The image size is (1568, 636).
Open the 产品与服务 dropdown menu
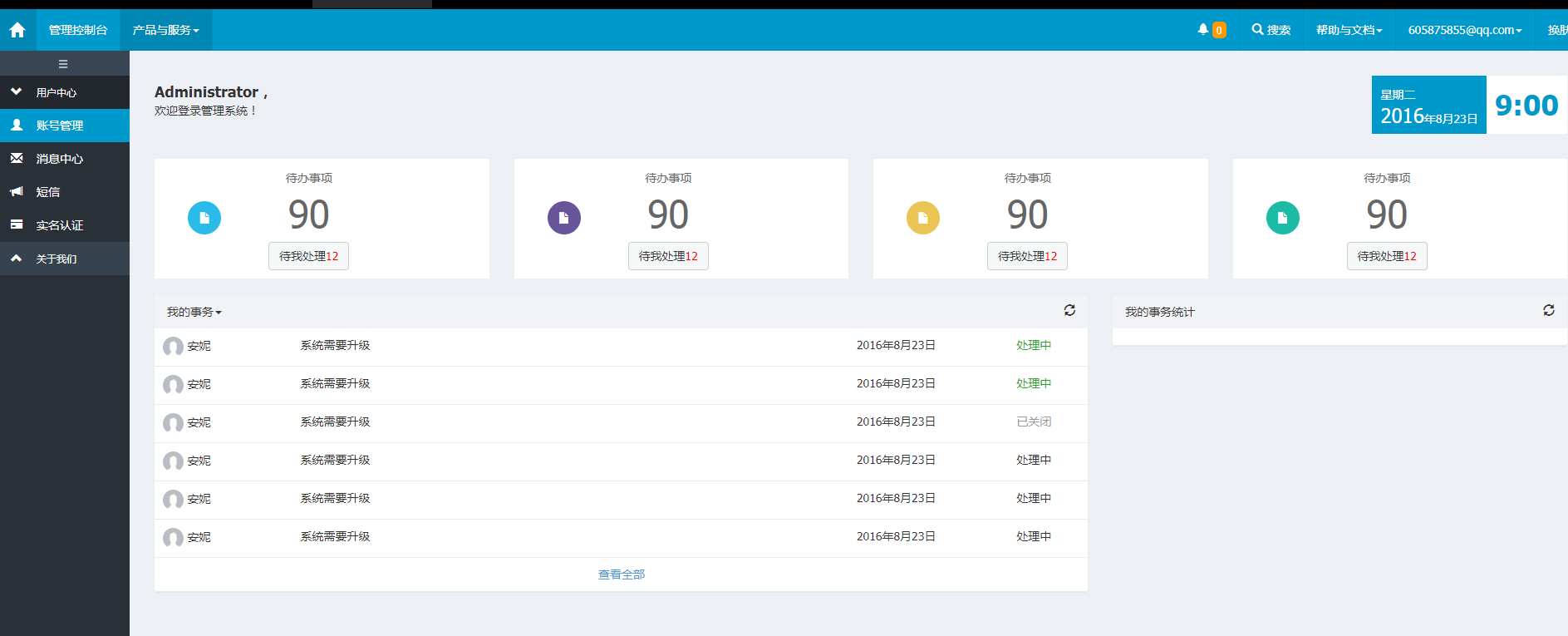point(165,30)
